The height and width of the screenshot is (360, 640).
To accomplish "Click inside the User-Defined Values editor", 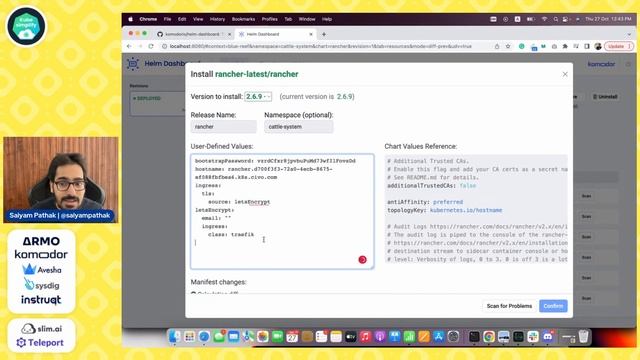I will (x=282, y=211).
